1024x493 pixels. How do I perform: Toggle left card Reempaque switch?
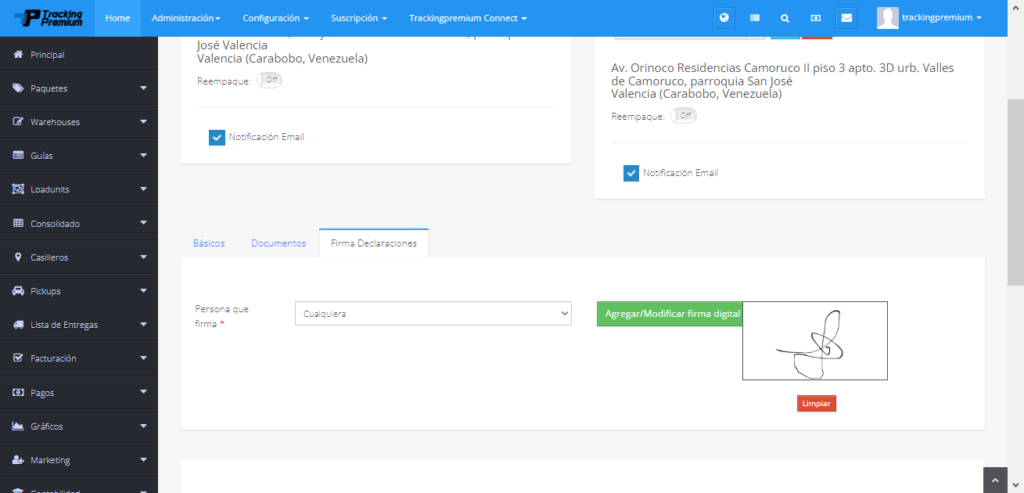(270, 80)
